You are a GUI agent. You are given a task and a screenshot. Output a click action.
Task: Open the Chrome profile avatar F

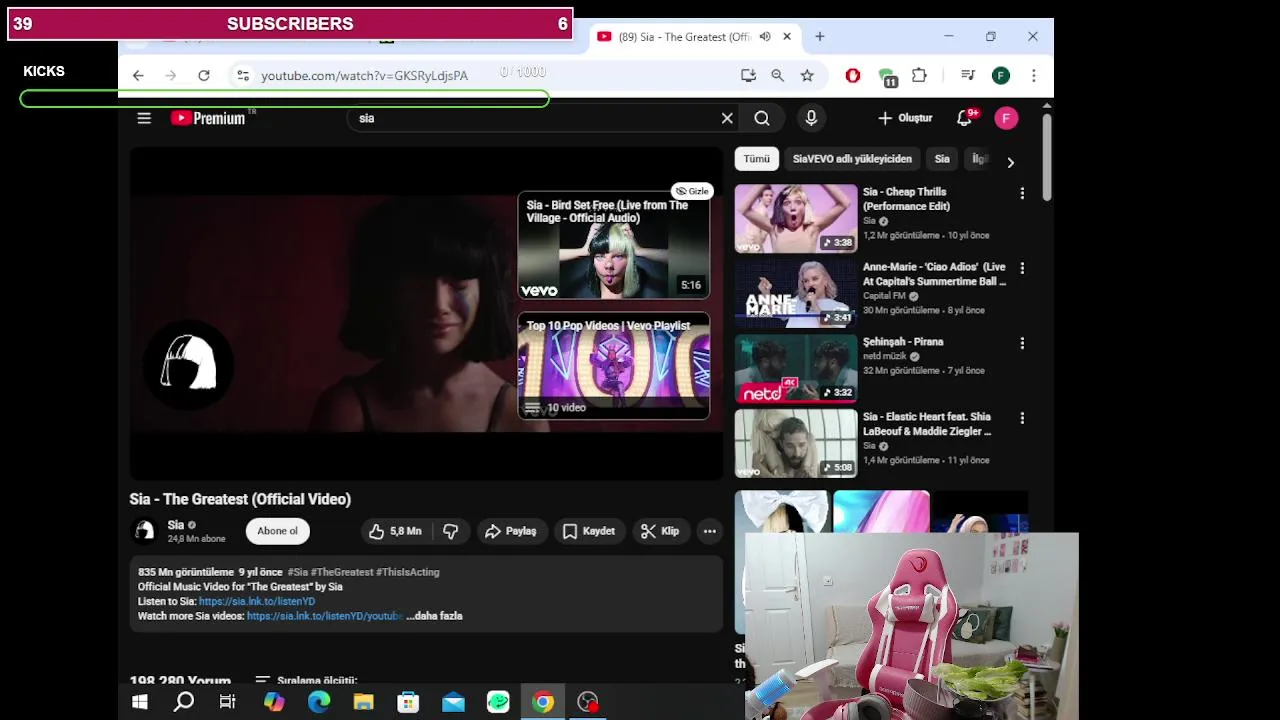(x=1001, y=75)
